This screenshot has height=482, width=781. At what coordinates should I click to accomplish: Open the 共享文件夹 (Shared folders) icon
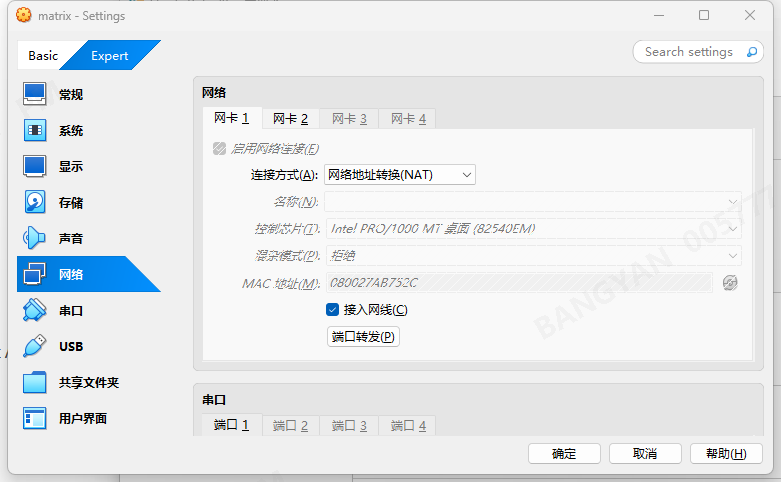pos(34,382)
